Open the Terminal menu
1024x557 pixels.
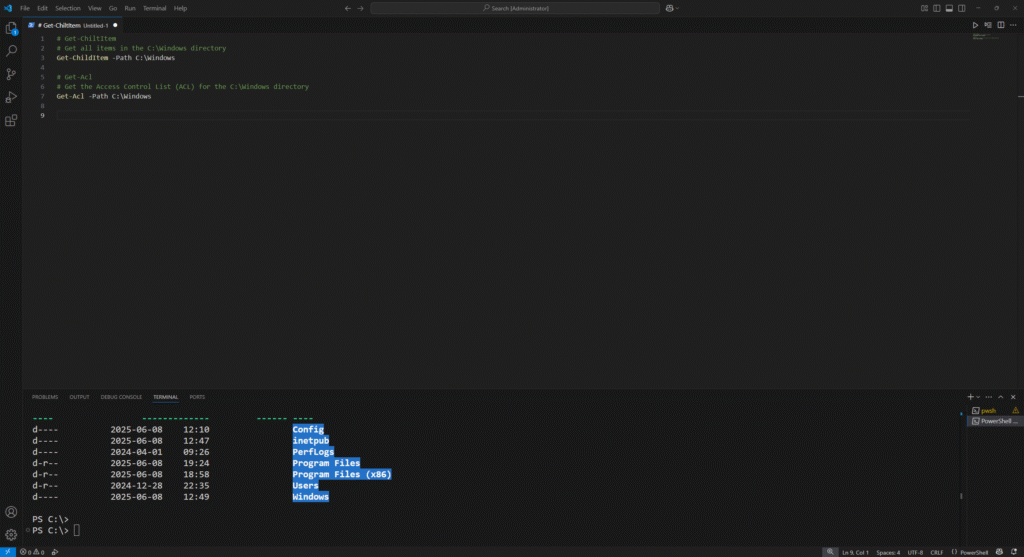click(x=155, y=8)
